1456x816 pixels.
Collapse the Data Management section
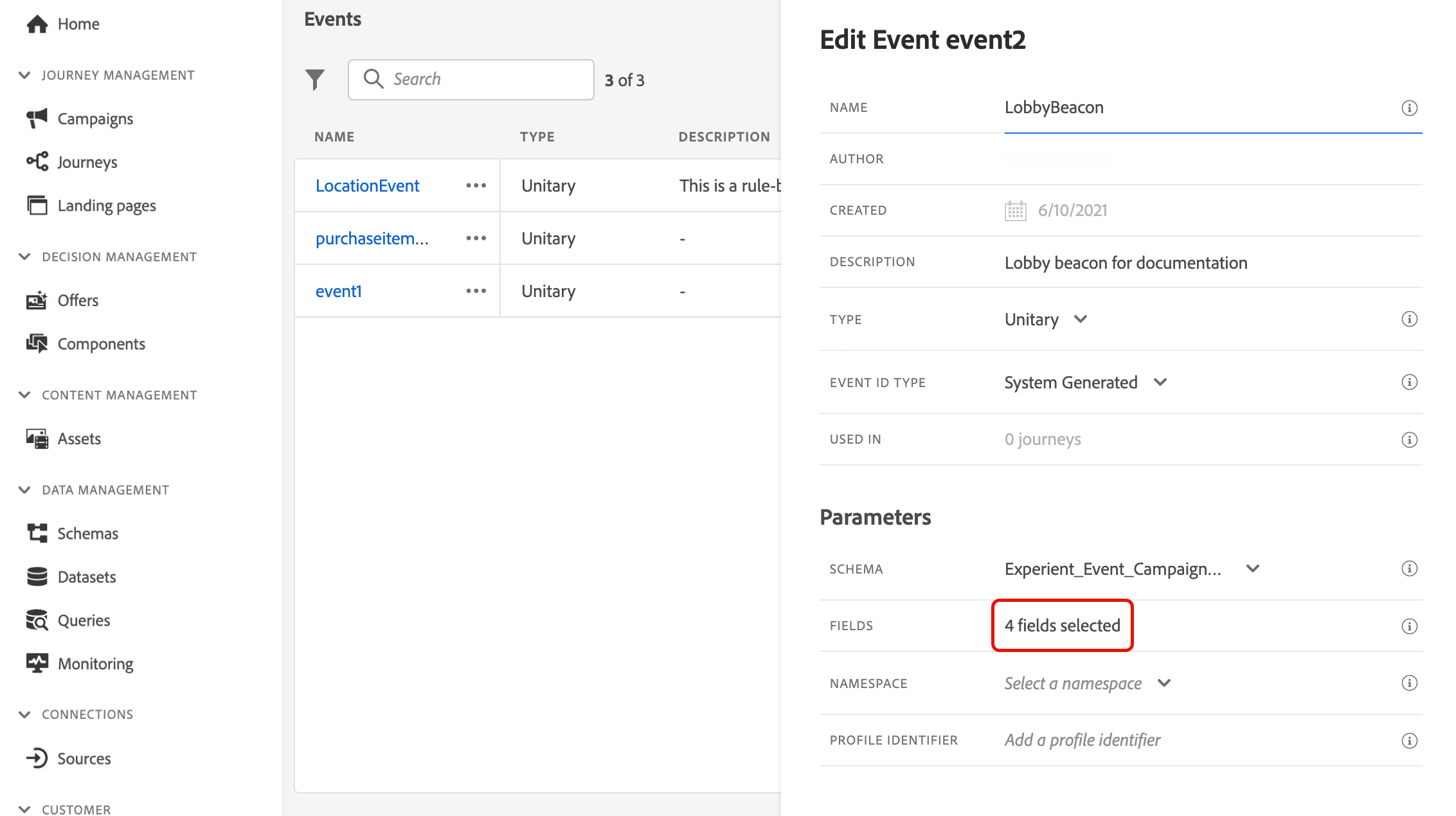[24, 490]
